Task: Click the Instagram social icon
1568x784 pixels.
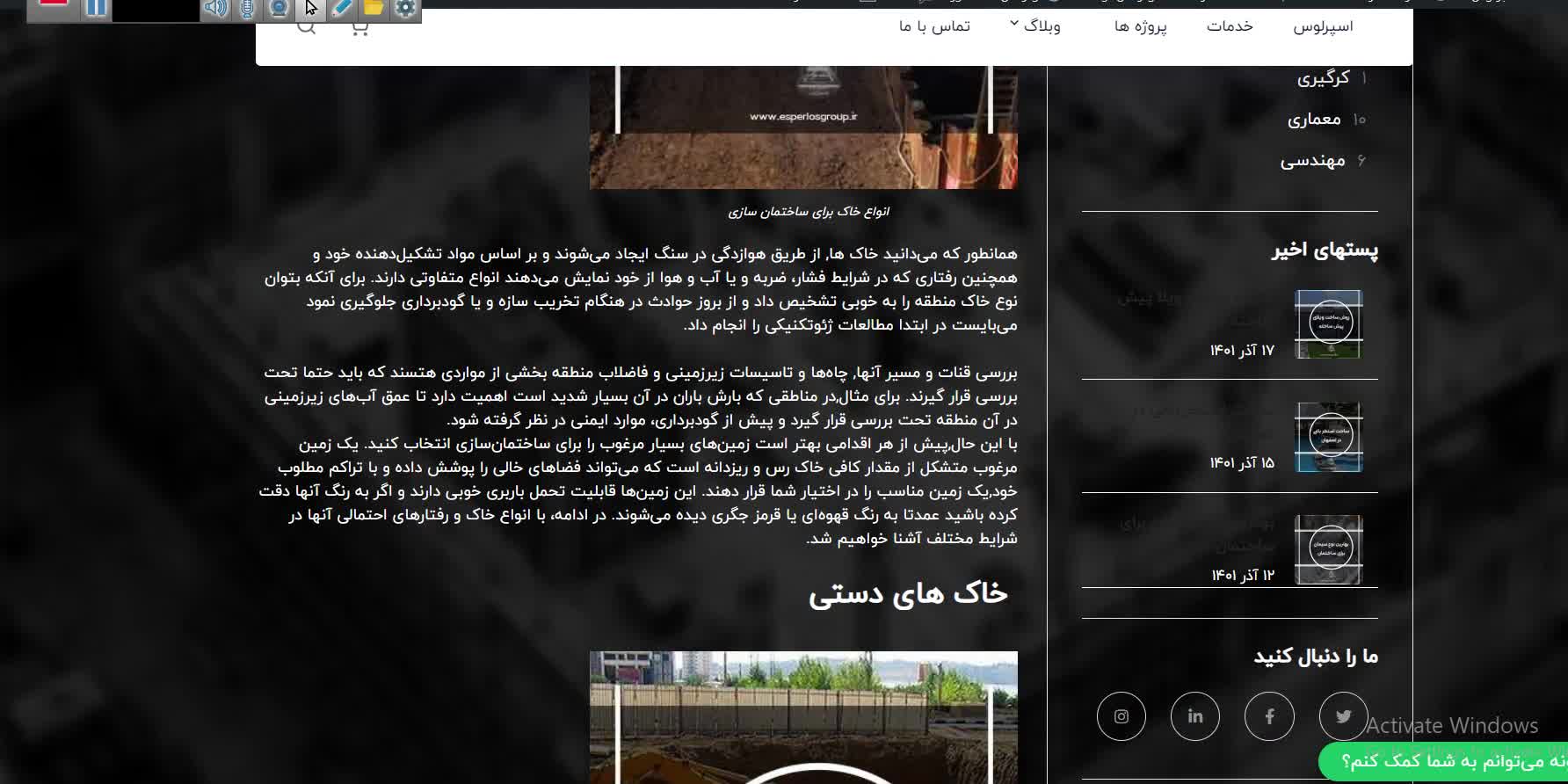Action: coord(1121,716)
